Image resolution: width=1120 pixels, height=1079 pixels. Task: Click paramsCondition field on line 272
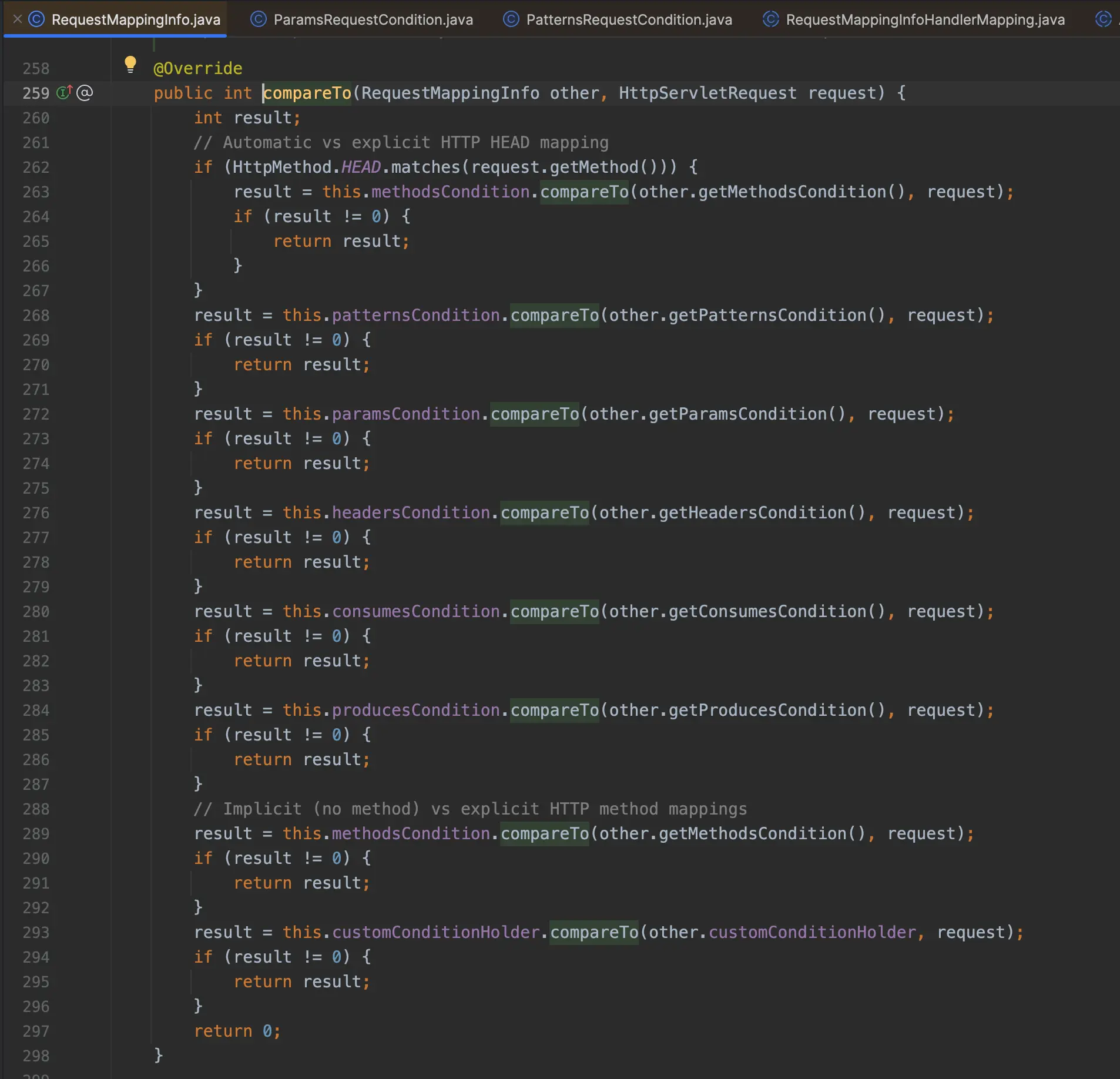pos(405,414)
